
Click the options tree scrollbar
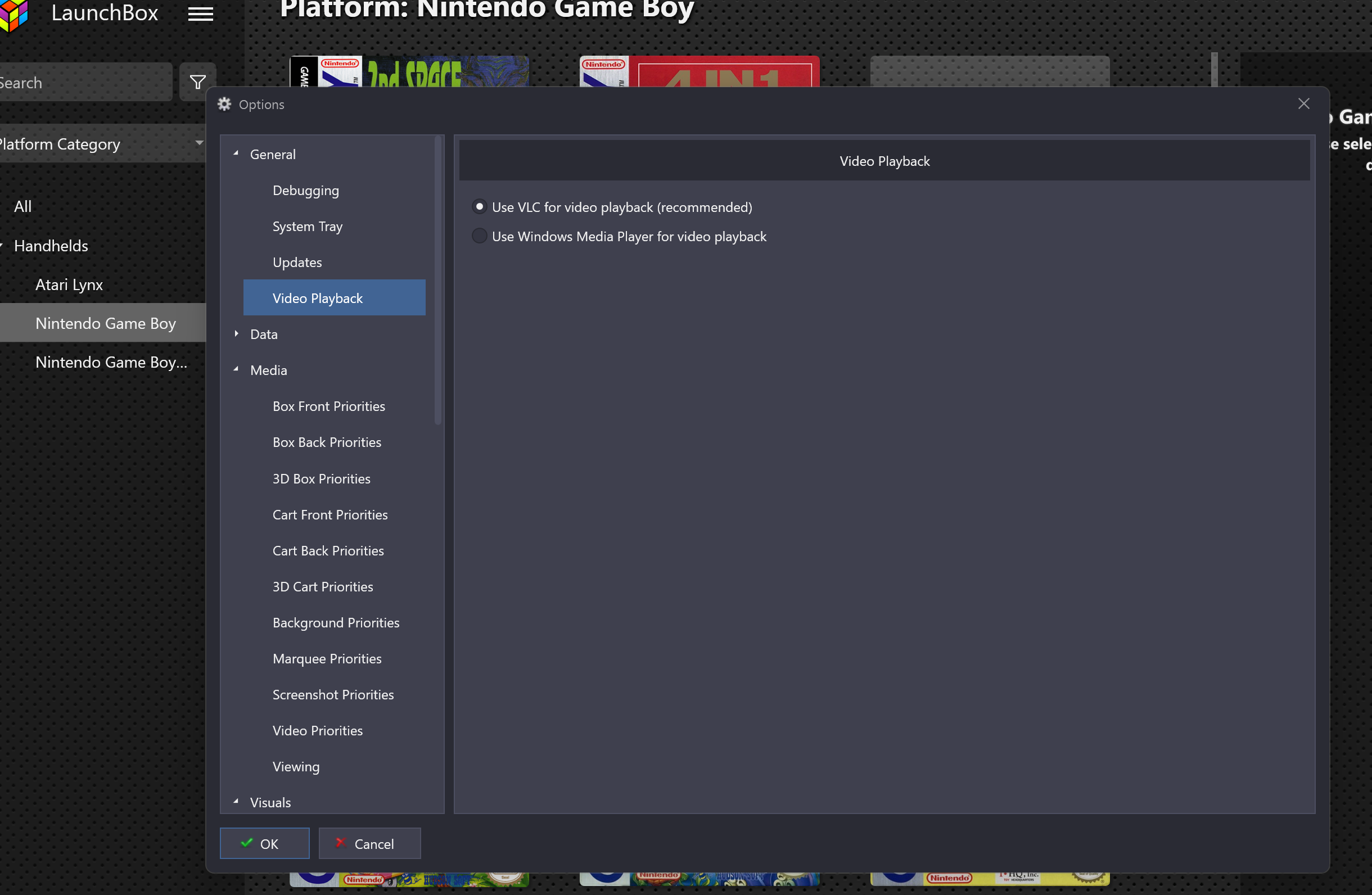tap(438, 280)
